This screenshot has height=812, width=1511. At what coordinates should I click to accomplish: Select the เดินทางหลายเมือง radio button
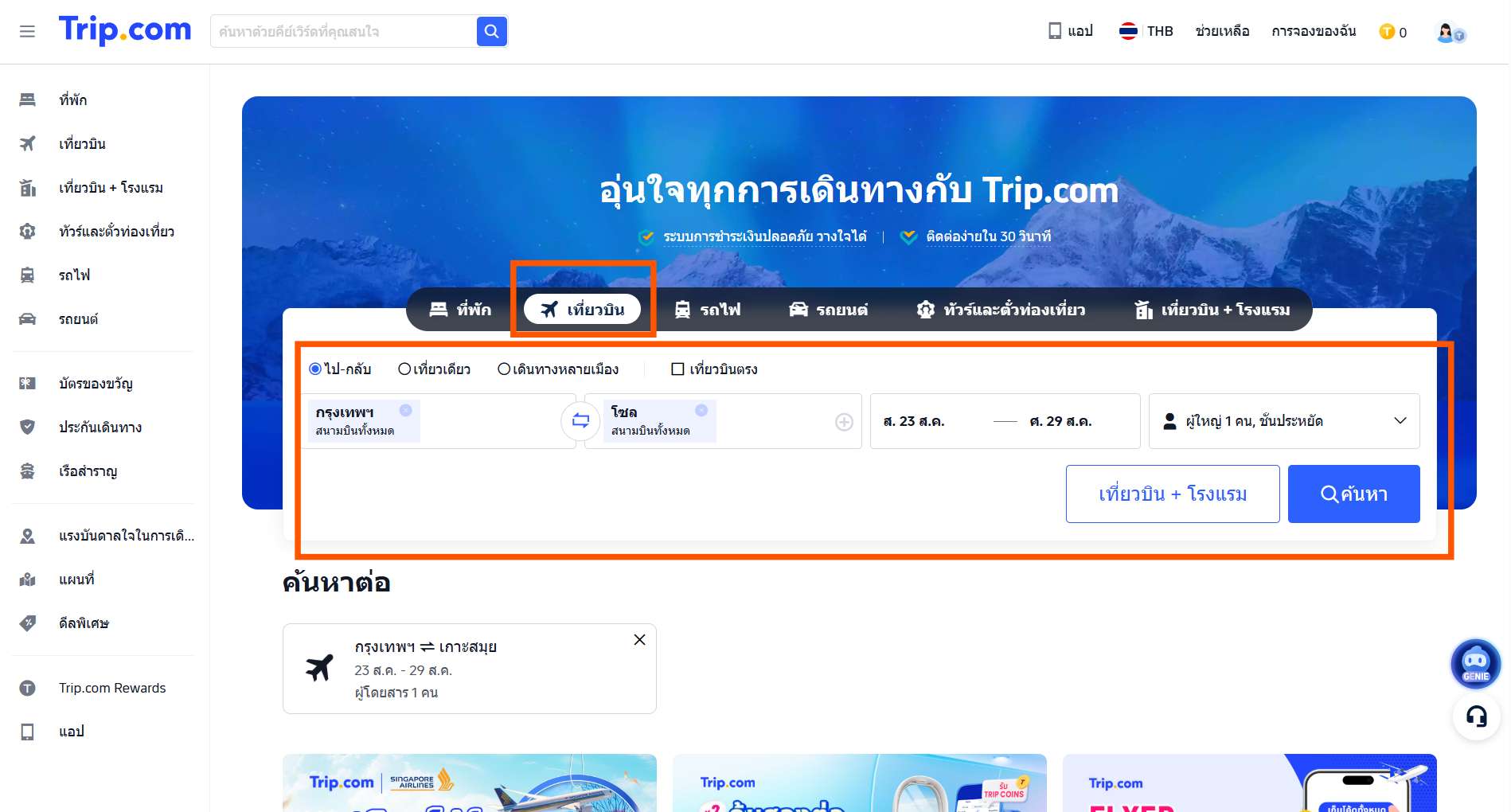502,369
